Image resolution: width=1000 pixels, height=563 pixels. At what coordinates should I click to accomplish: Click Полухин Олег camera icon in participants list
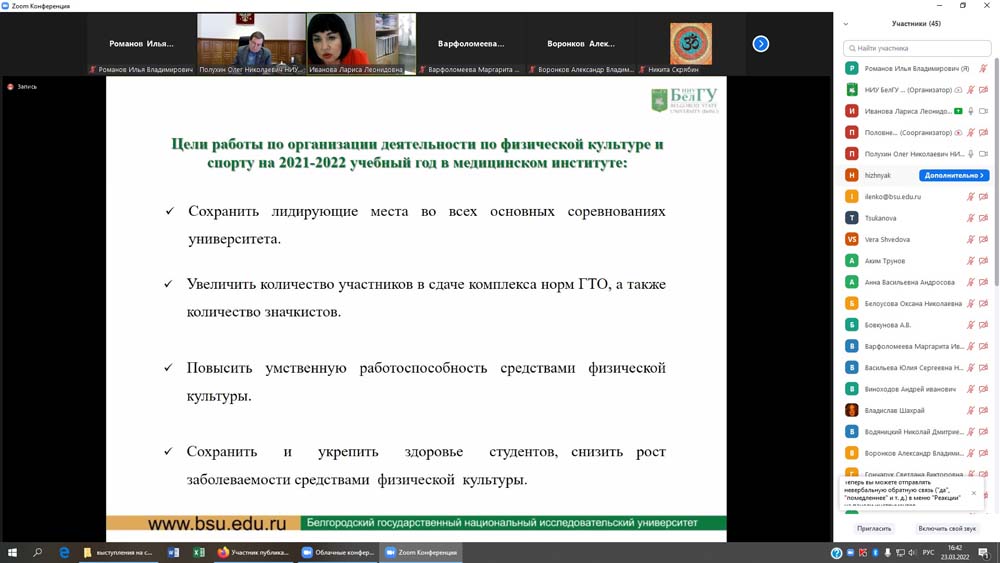983,154
